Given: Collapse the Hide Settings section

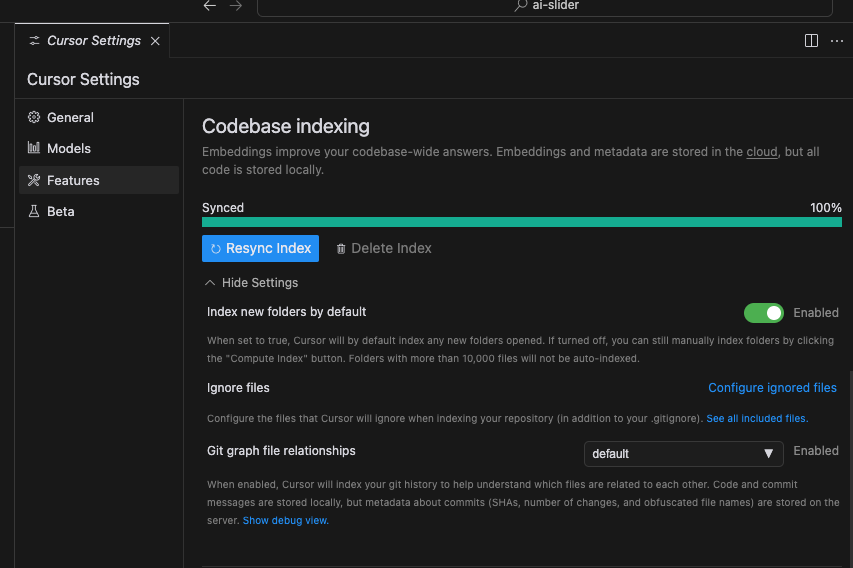Looking at the screenshot, I should click(x=251, y=283).
